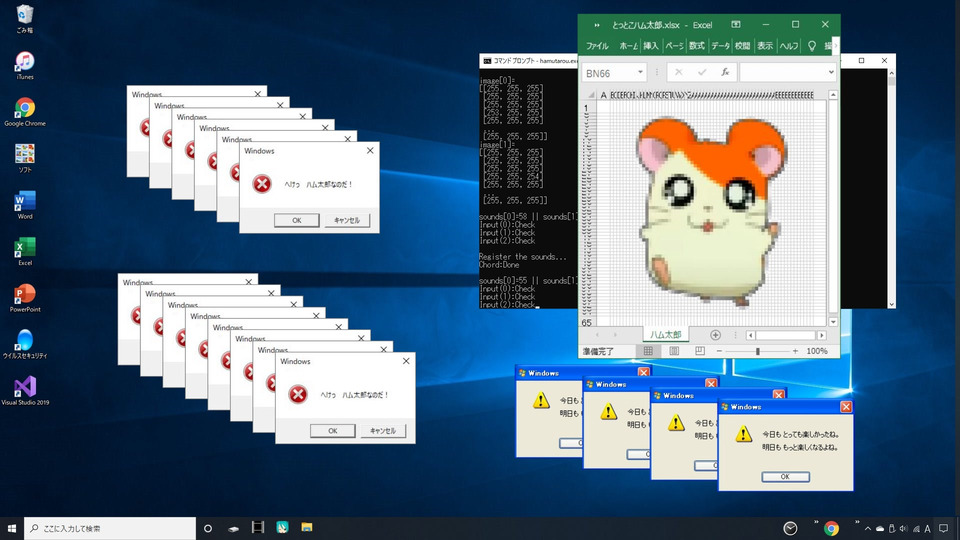Screen dimensions: 960x540
Task: Click キャンセル in the upper front error dialog
Action: click(347, 220)
